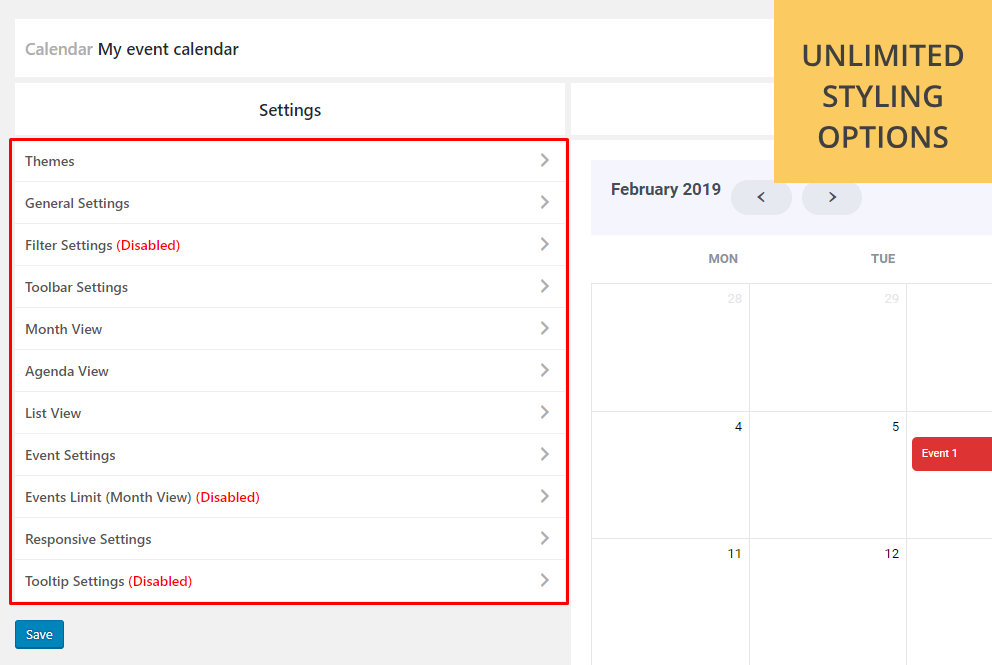The height and width of the screenshot is (665, 992).
Task: Select the Settings tab header
Action: click(290, 110)
